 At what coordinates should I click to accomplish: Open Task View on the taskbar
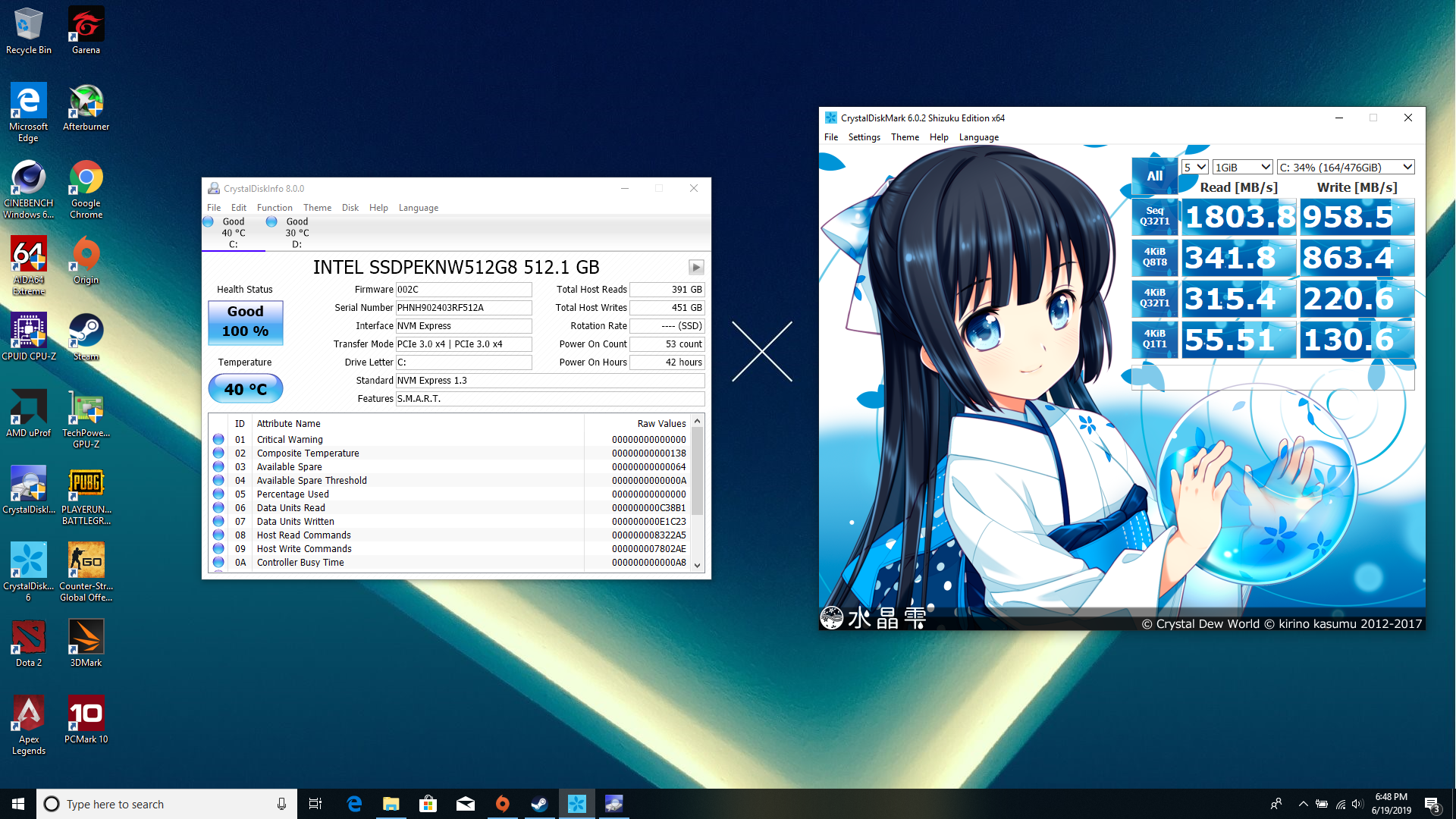point(315,804)
